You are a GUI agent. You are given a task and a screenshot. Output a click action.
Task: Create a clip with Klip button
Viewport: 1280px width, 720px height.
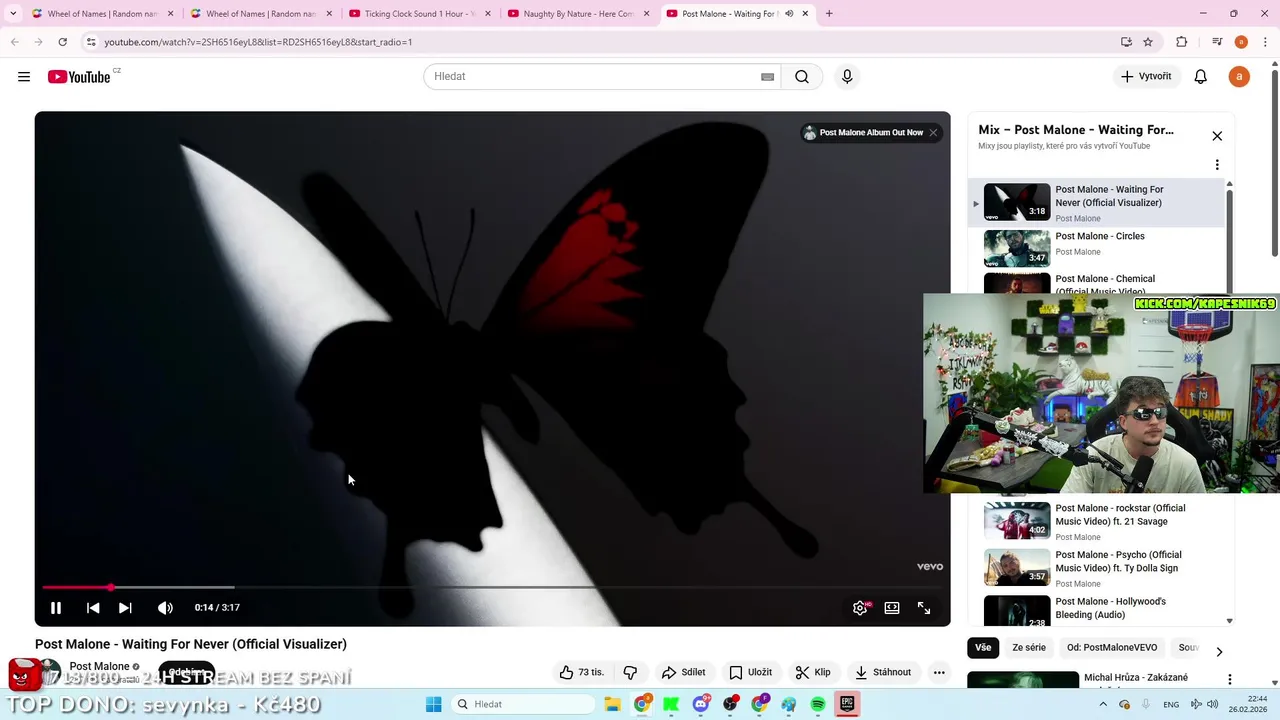coord(813,672)
